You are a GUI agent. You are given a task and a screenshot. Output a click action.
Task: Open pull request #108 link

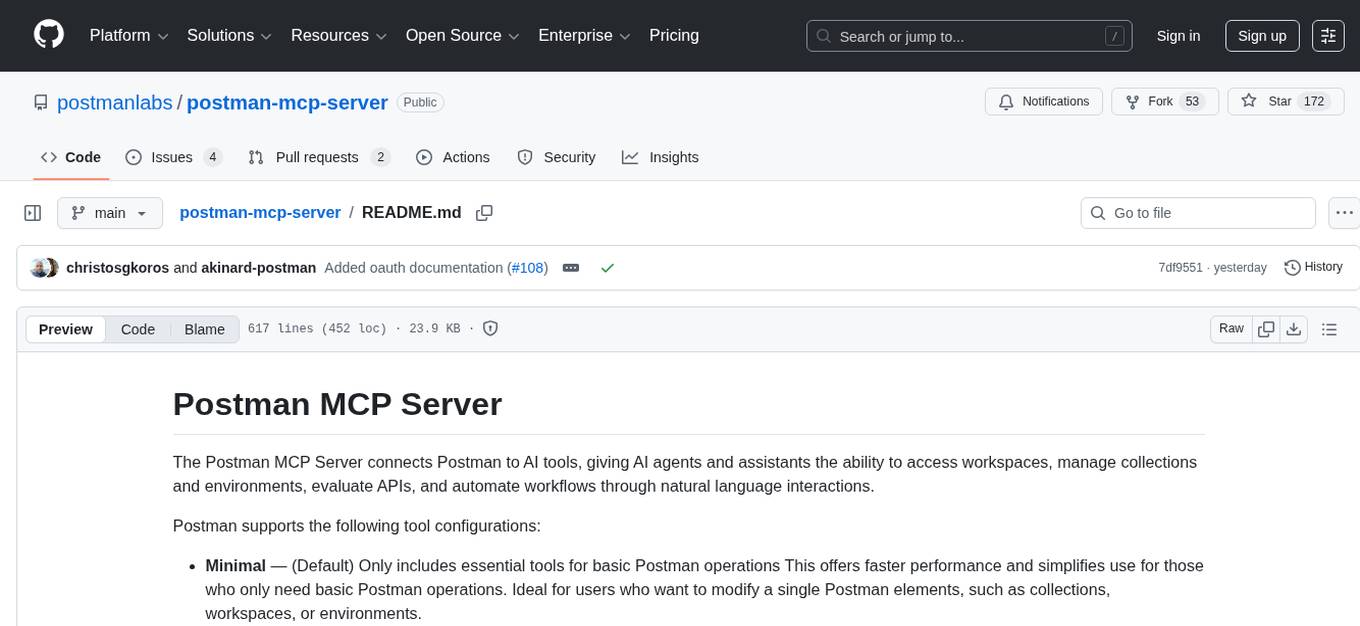[528, 267]
